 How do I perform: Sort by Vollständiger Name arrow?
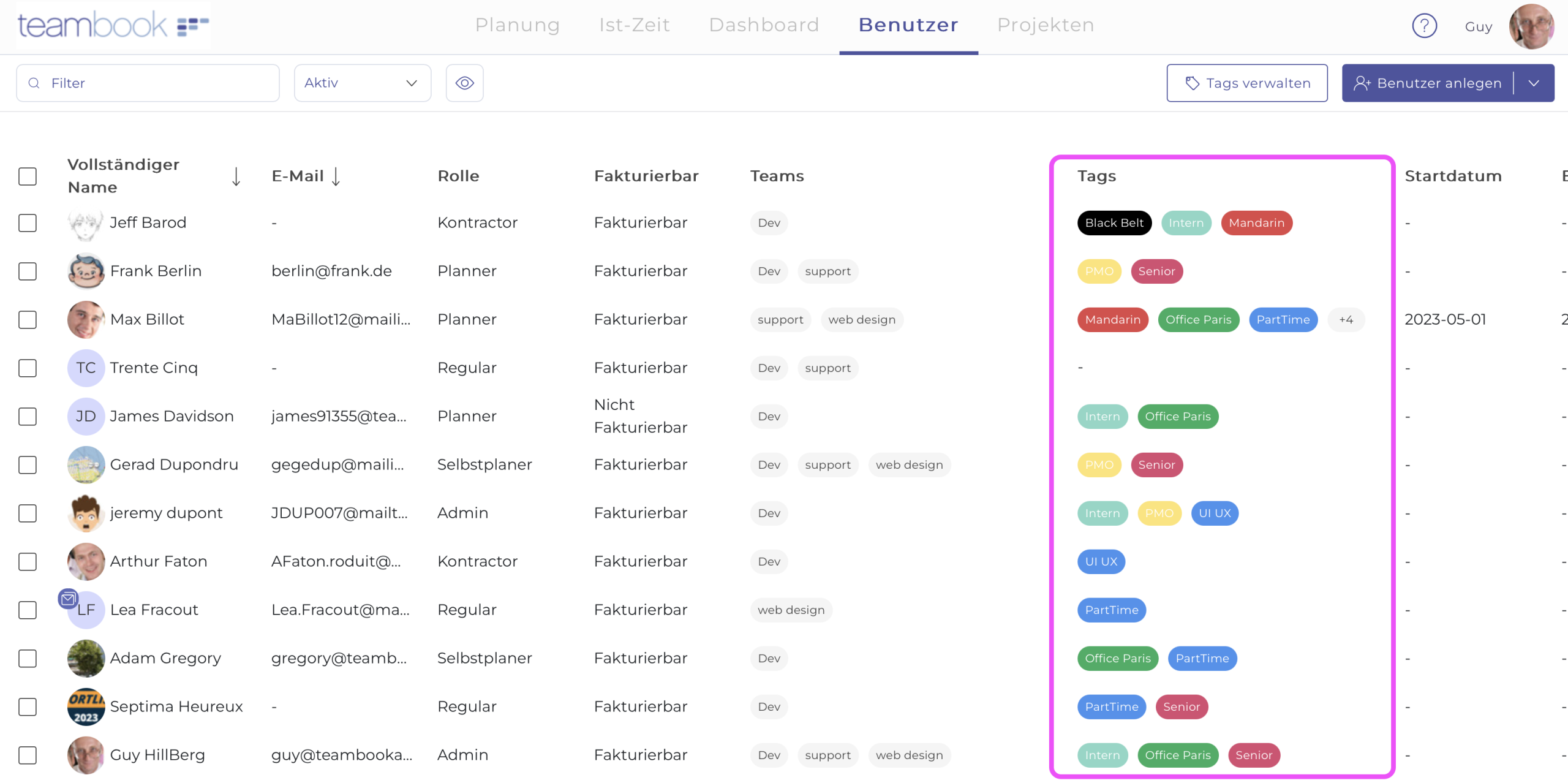pos(236,176)
